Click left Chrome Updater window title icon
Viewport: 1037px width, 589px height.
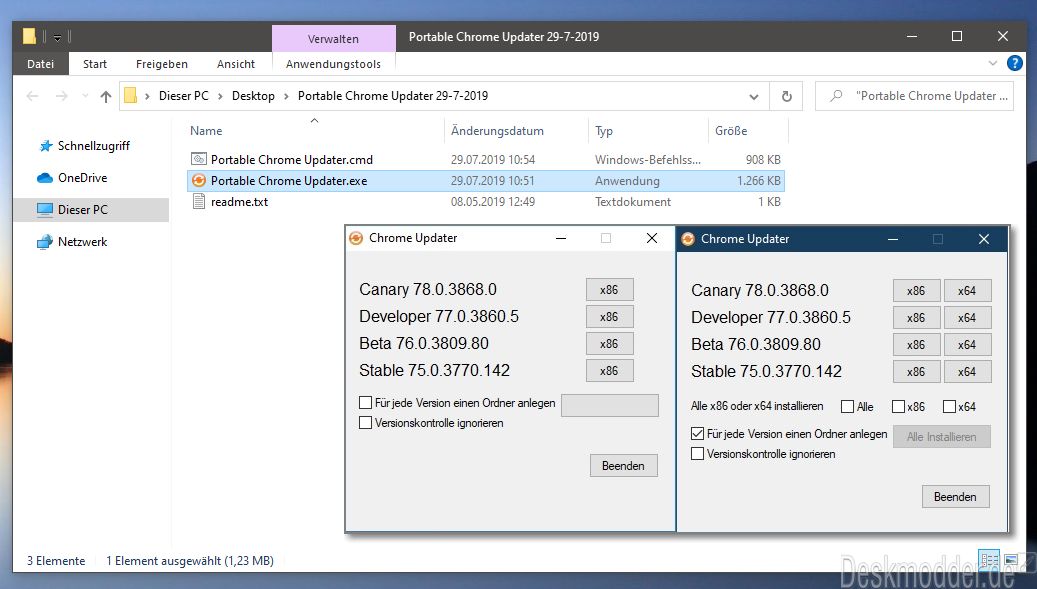356,238
